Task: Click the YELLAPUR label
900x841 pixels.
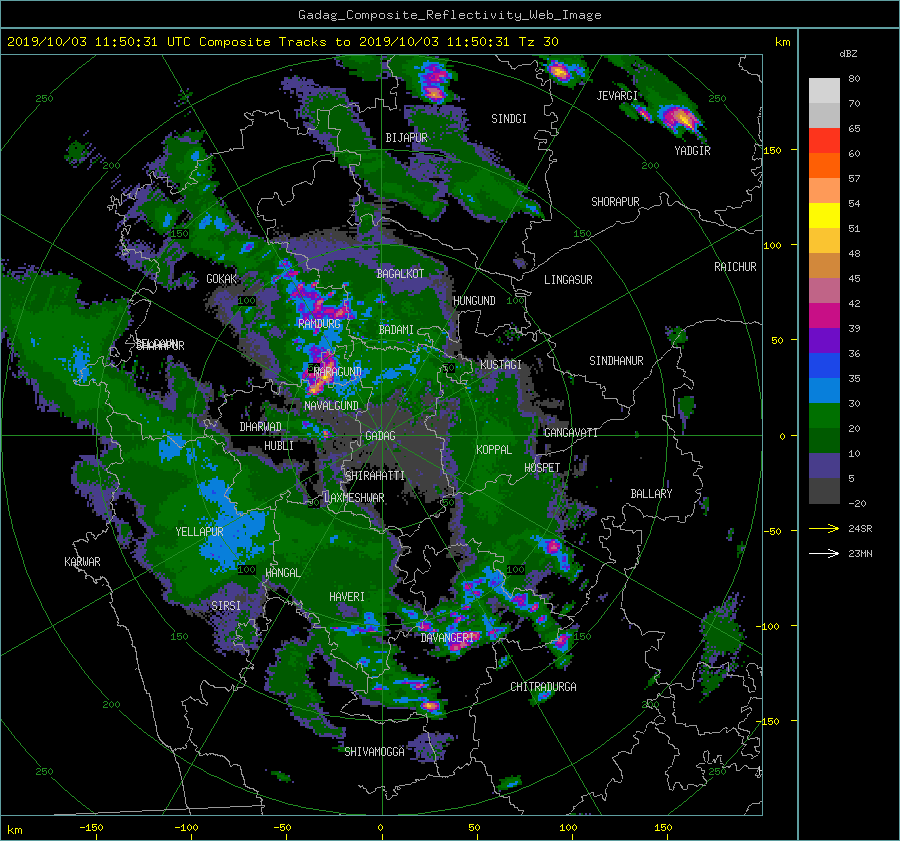Action: pos(199,532)
